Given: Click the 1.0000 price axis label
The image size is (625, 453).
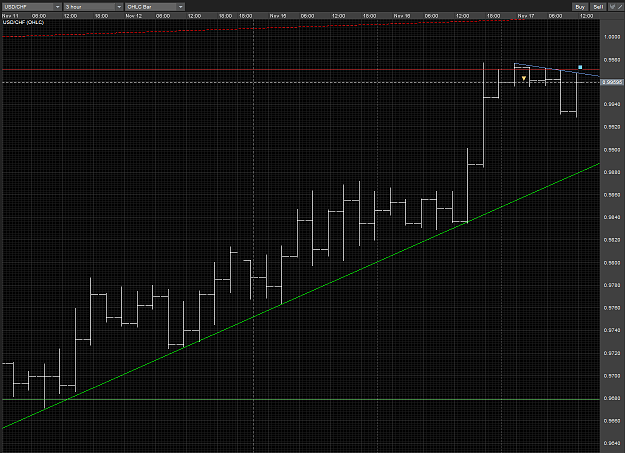Looking at the screenshot, I should pyautogui.click(x=612, y=37).
